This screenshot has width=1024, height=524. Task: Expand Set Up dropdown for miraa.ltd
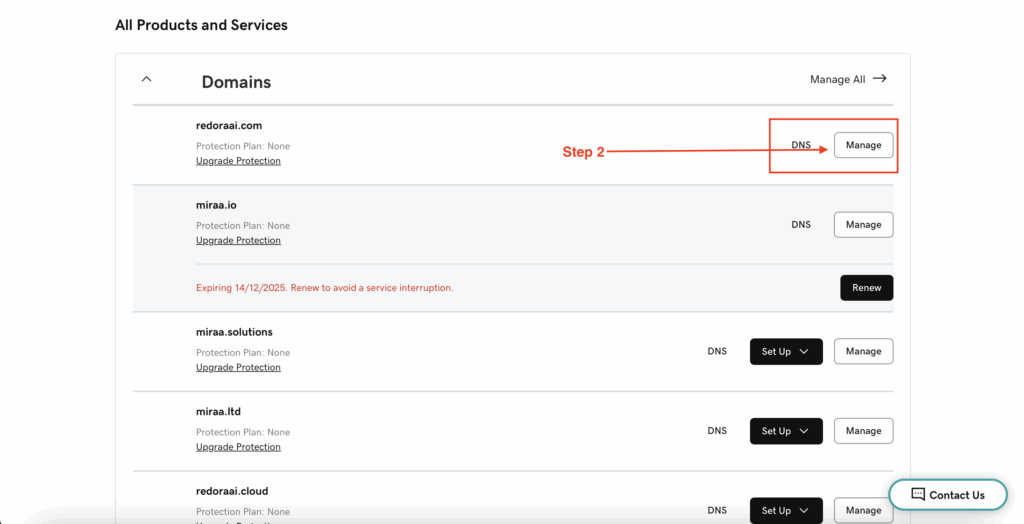786,431
